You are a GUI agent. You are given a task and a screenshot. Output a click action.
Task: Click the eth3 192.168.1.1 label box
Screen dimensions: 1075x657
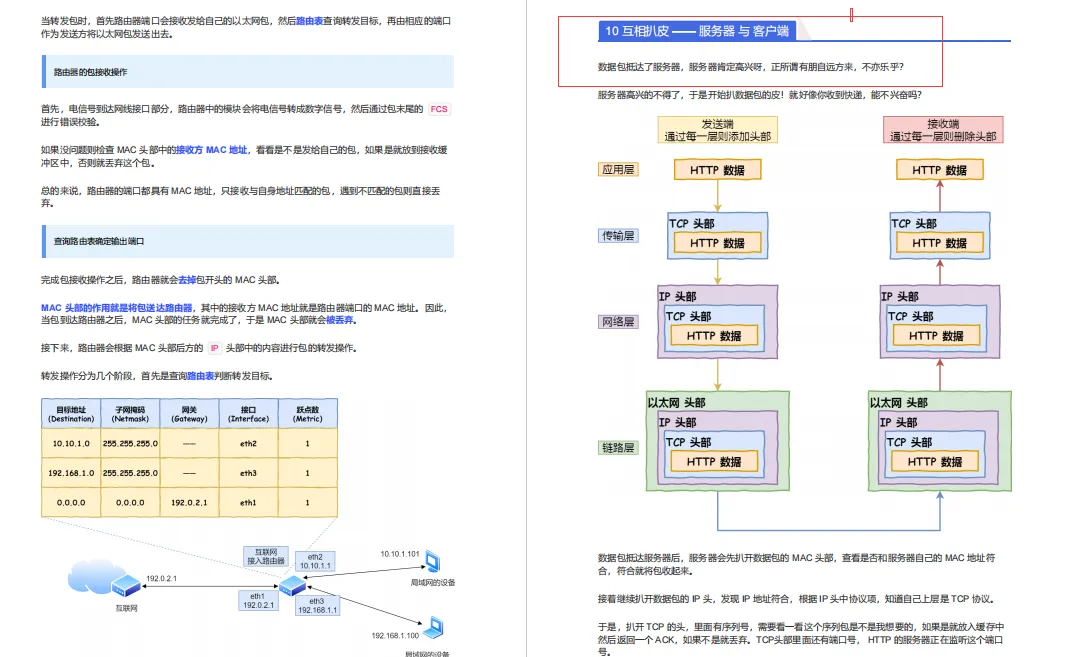point(317,606)
